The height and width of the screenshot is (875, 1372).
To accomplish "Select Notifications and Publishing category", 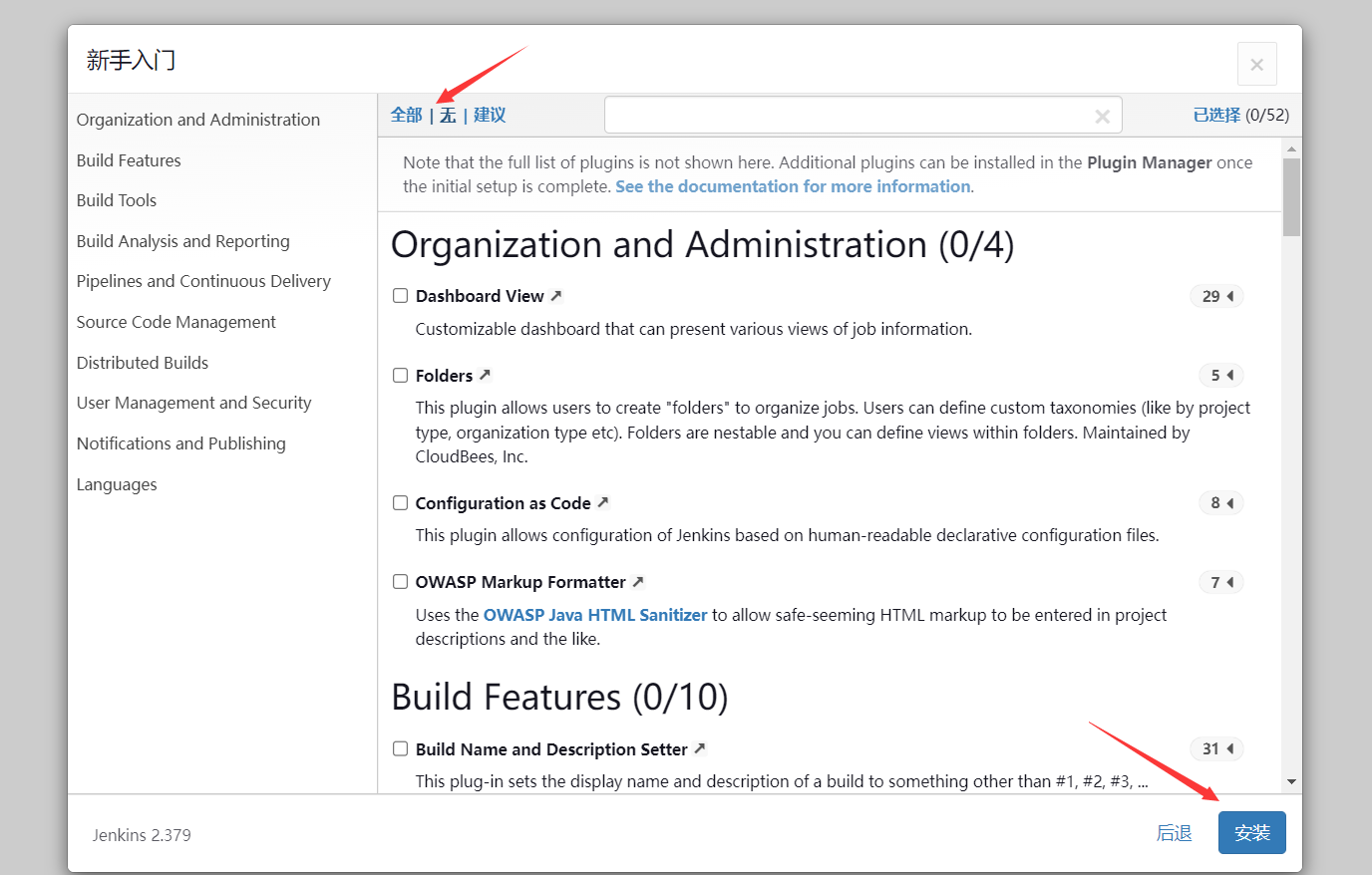I will click(181, 443).
